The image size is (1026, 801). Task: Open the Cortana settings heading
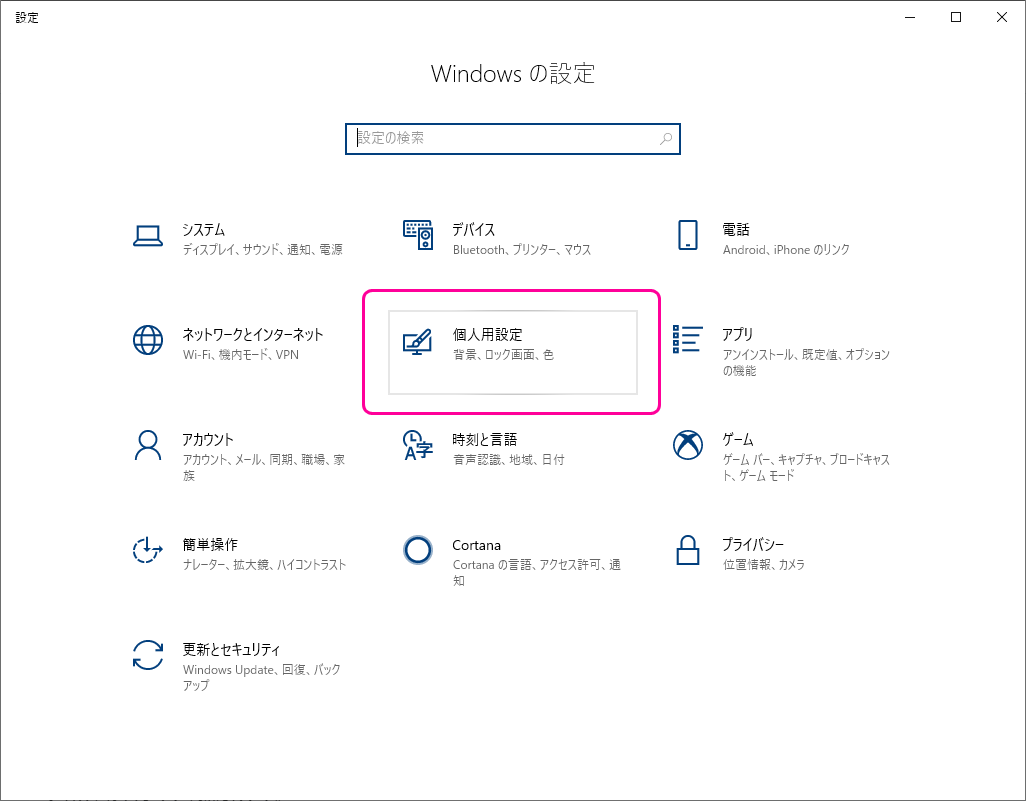point(476,545)
